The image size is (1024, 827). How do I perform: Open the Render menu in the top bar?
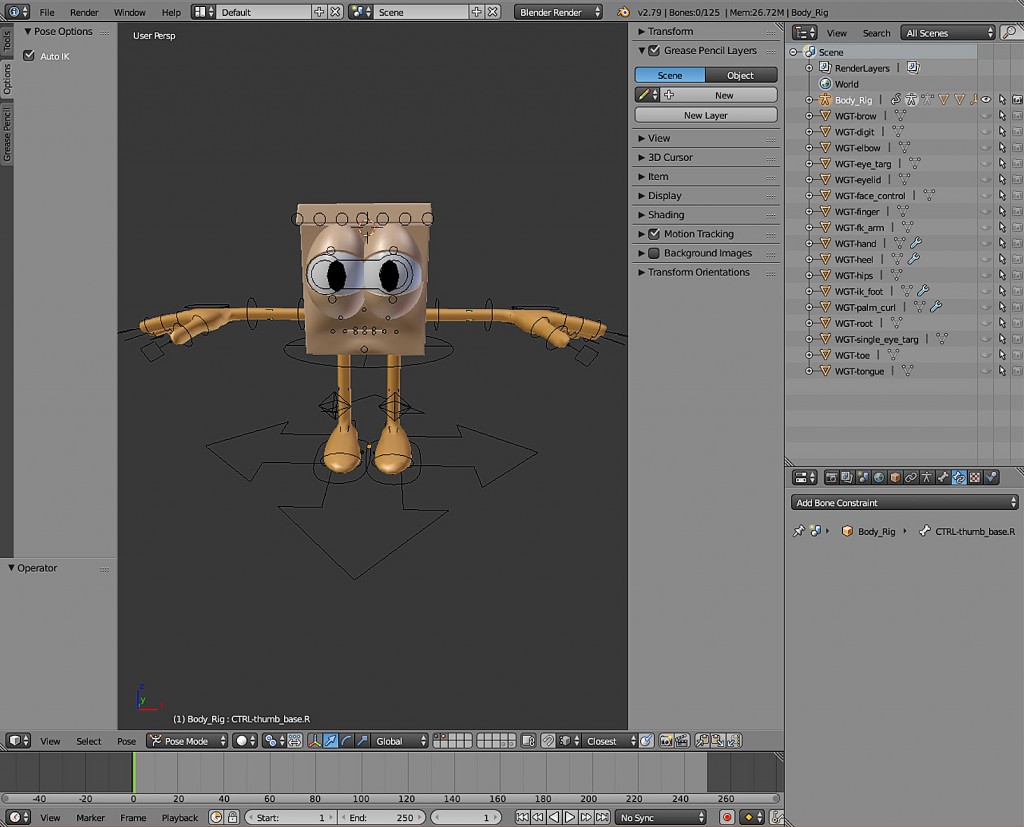[84, 12]
